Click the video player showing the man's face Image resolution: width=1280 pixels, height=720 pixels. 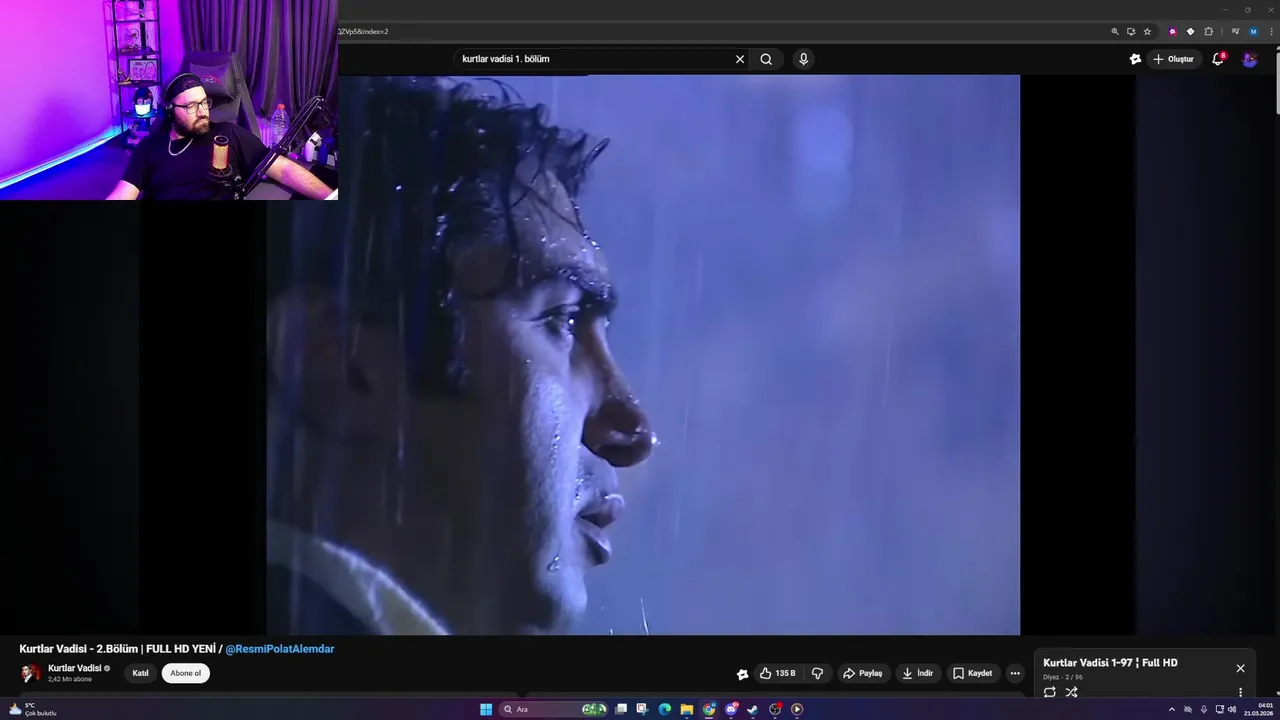tap(643, 355)
